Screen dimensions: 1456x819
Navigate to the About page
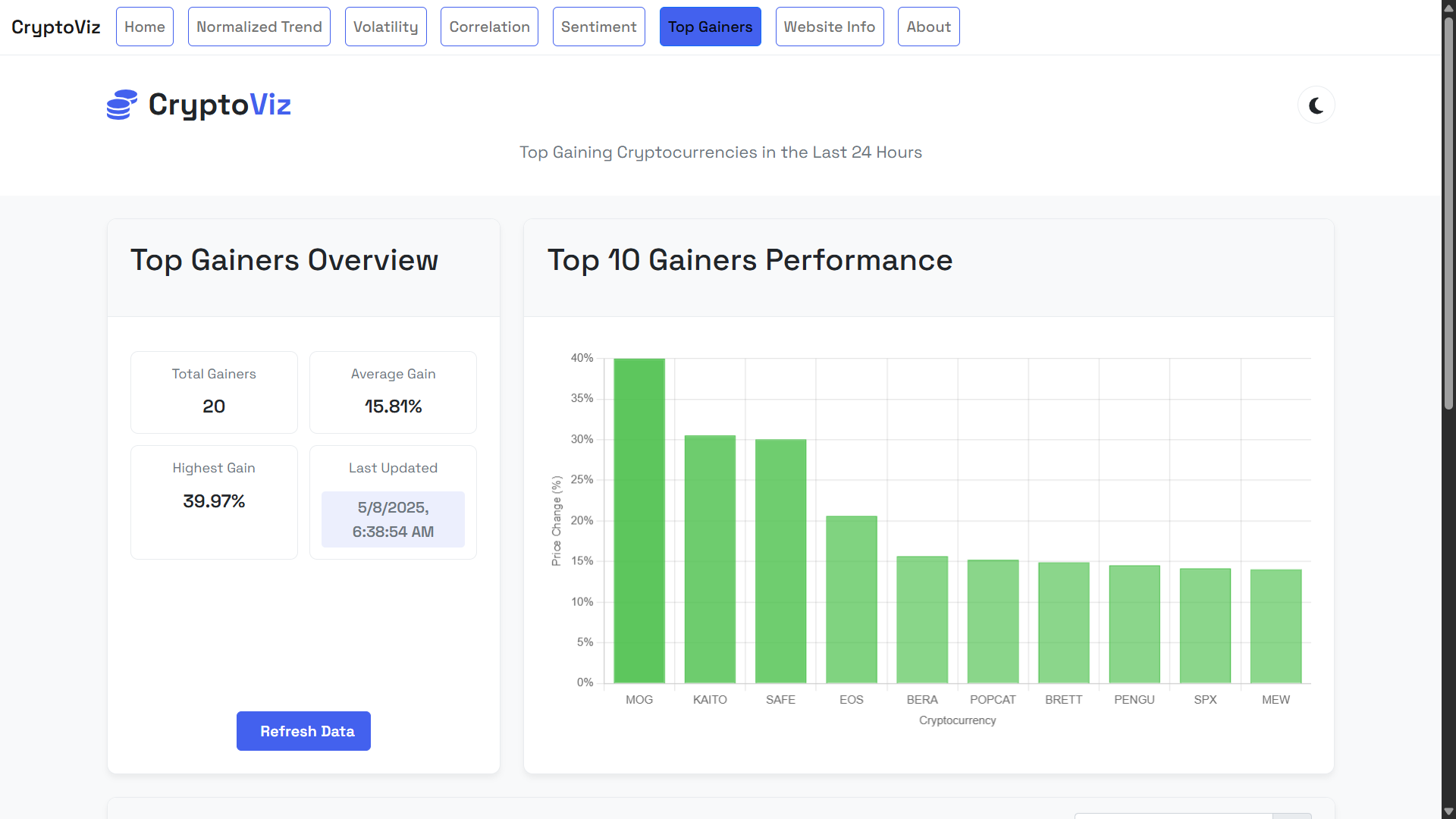928,27
